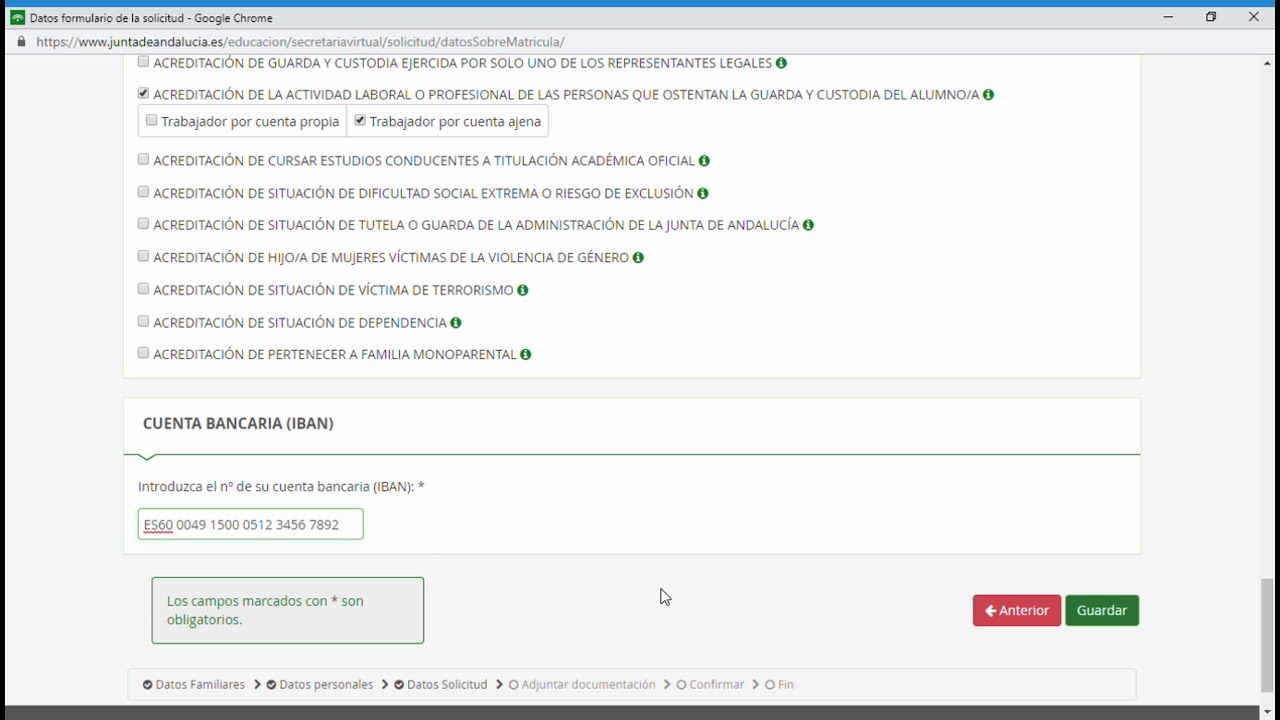Viewport: 1280px width, 720px height.
Task: Click info icon for víctima de terrorismo
Action: pyautogui.click(x=523, y=290)
